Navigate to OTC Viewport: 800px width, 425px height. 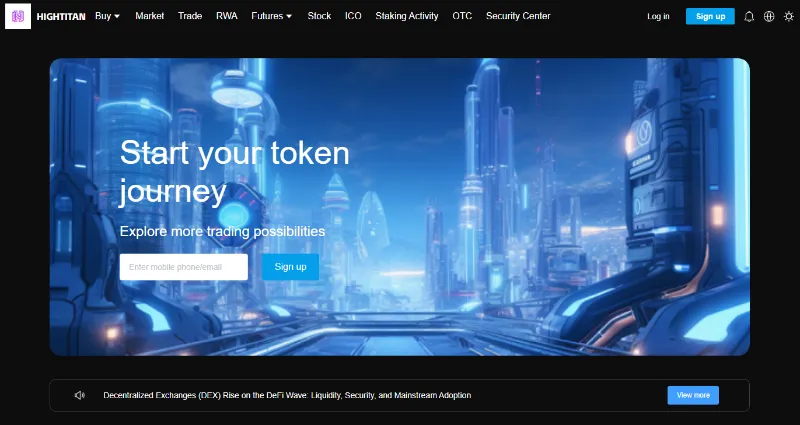[462, 16]
